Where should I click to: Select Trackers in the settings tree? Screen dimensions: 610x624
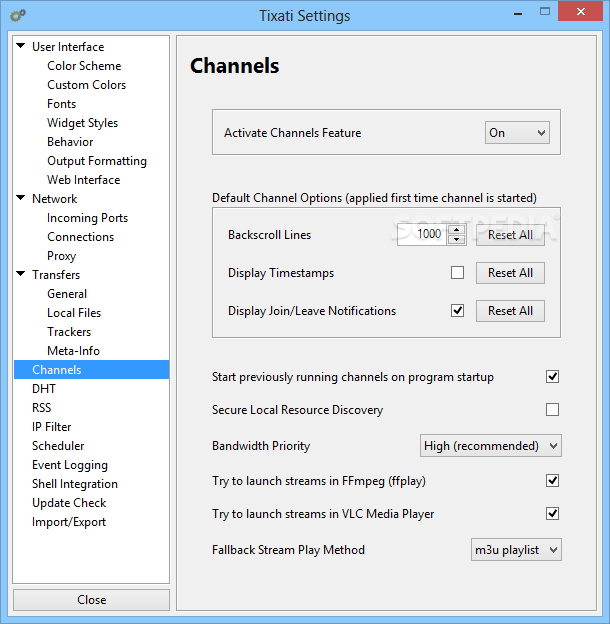pyautogui.click(x=69, y=332)
